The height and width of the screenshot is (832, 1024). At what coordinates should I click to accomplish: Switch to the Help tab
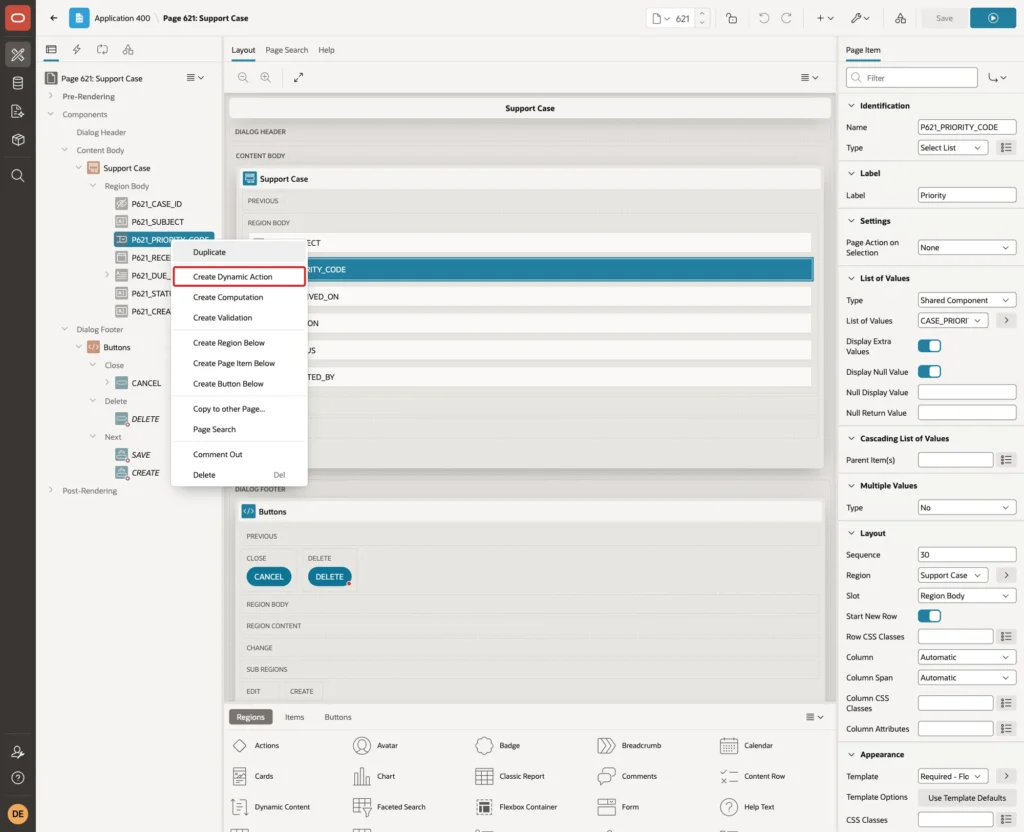[x=327, y=50]
